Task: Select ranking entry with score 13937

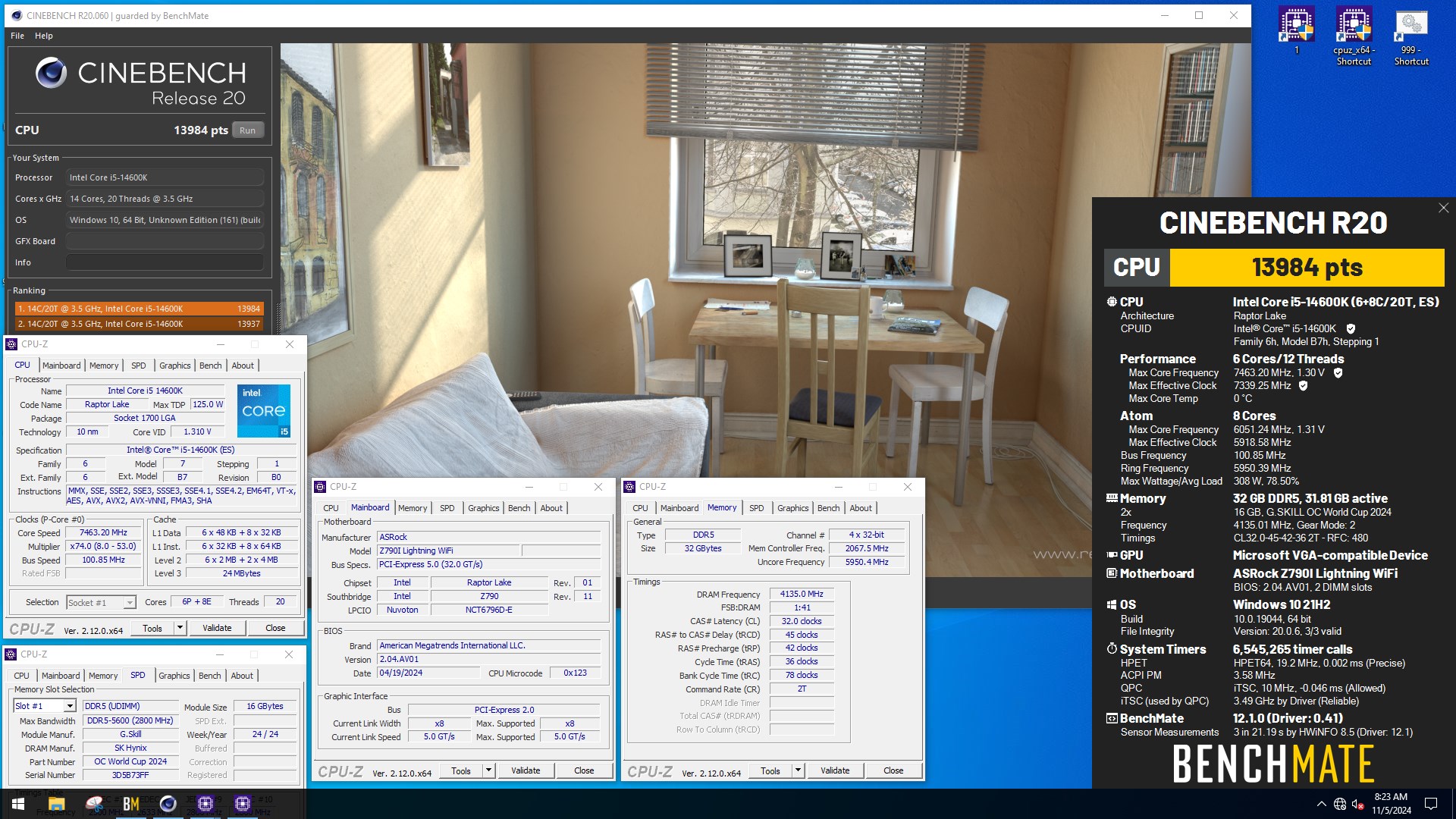Action: point(139,324)
